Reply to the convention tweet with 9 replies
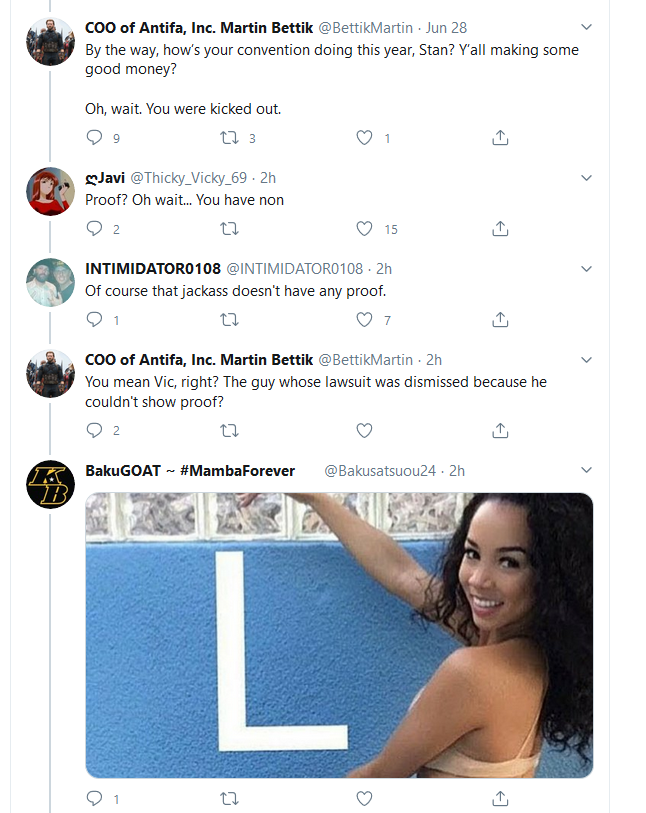 (x=94, y=137)
